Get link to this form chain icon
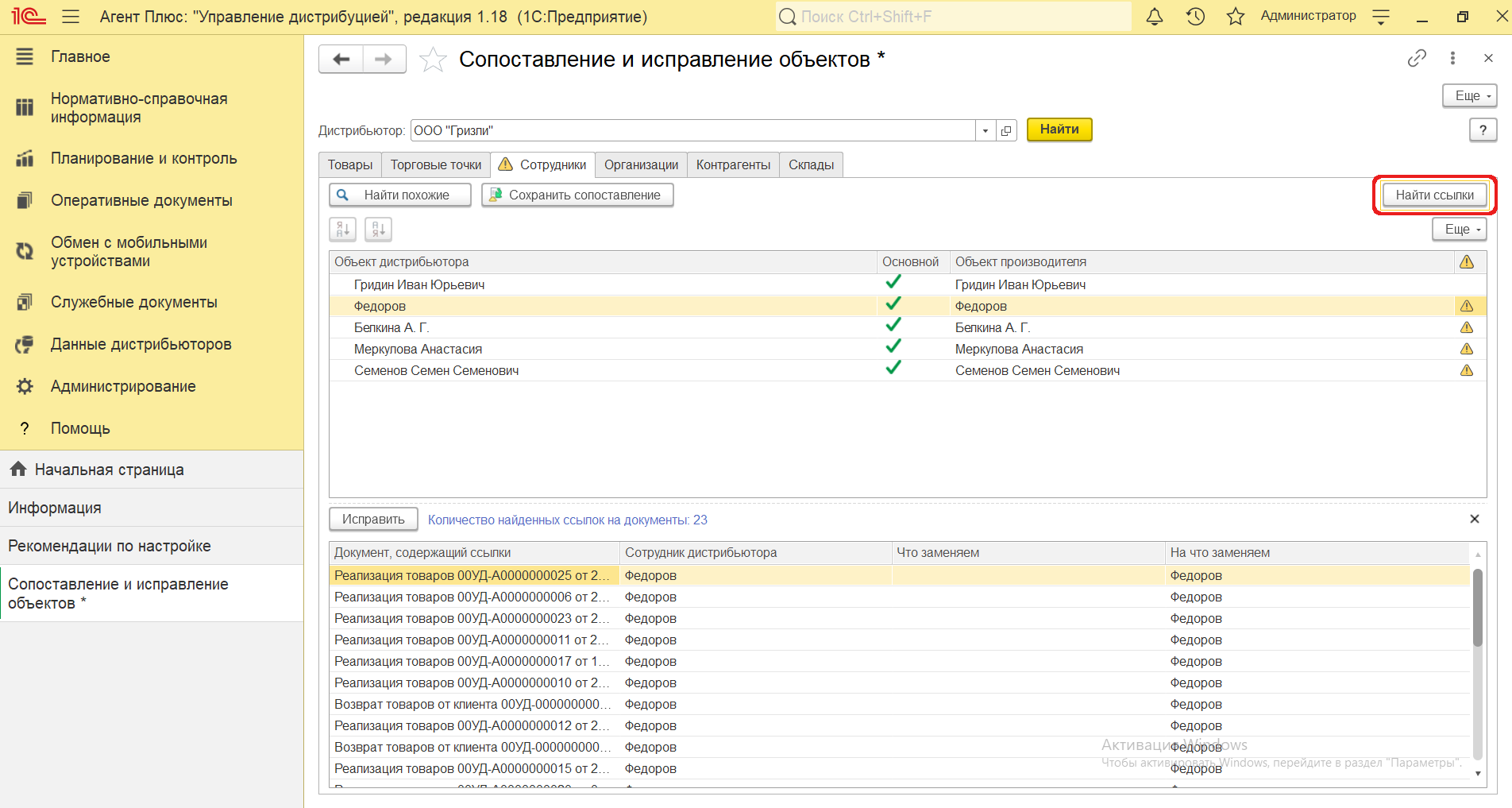 point(1417,58)
